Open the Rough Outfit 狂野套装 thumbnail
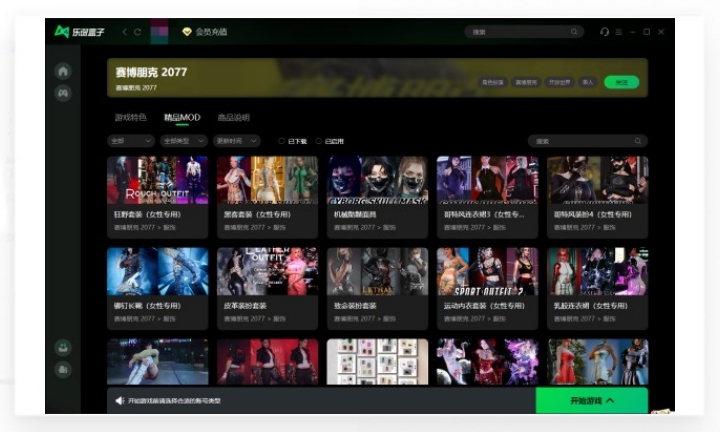 [158, 180]
